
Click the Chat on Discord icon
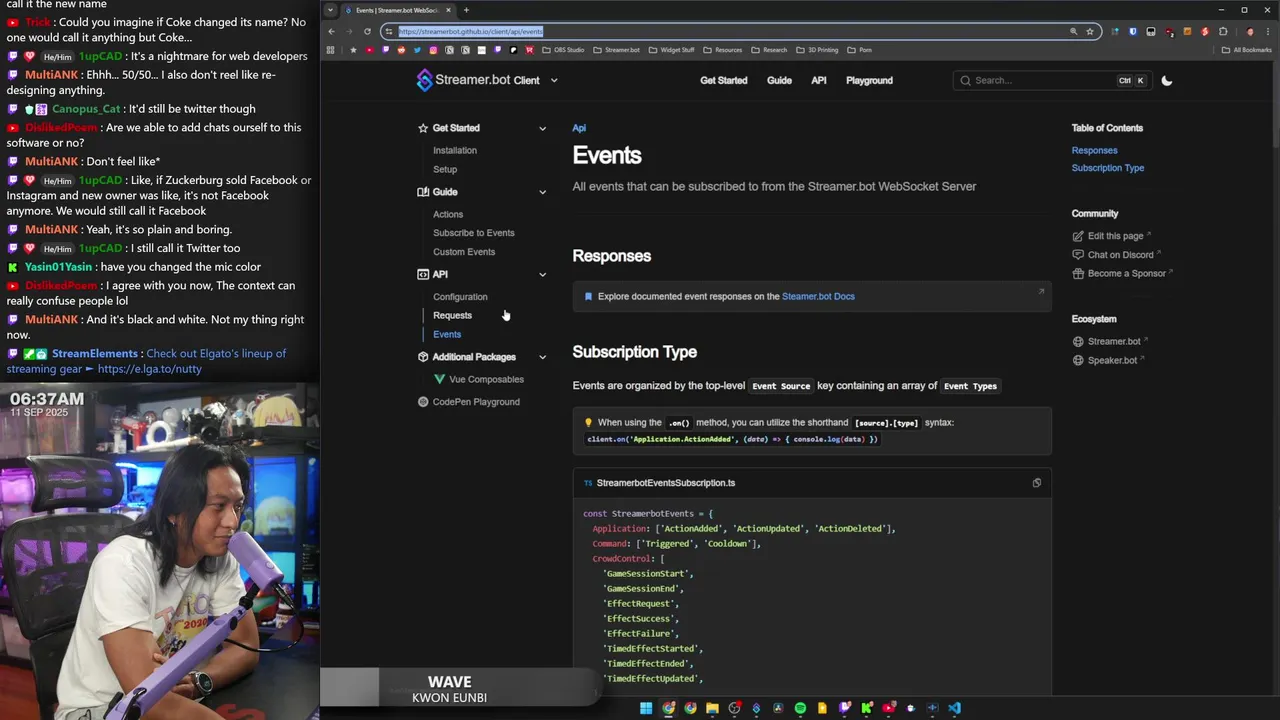pyautogui.click(x=1078, y=255)
